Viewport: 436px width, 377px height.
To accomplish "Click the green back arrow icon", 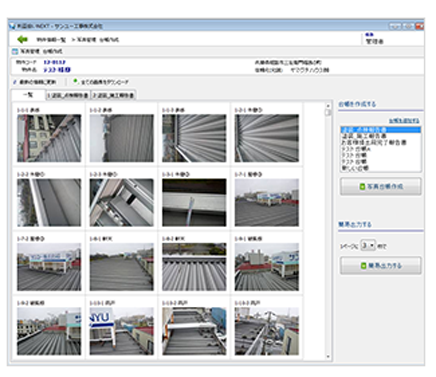I will [x=23, y=39].
